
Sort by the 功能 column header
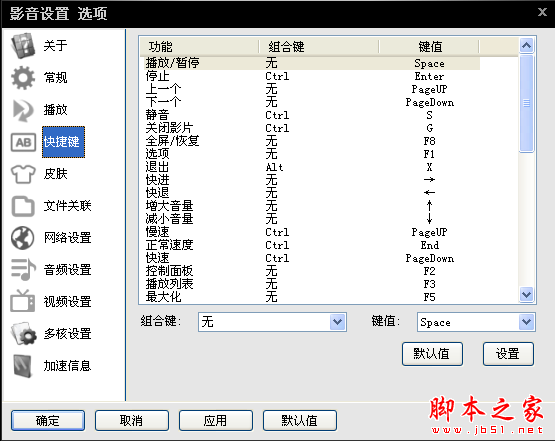(199, 47)
